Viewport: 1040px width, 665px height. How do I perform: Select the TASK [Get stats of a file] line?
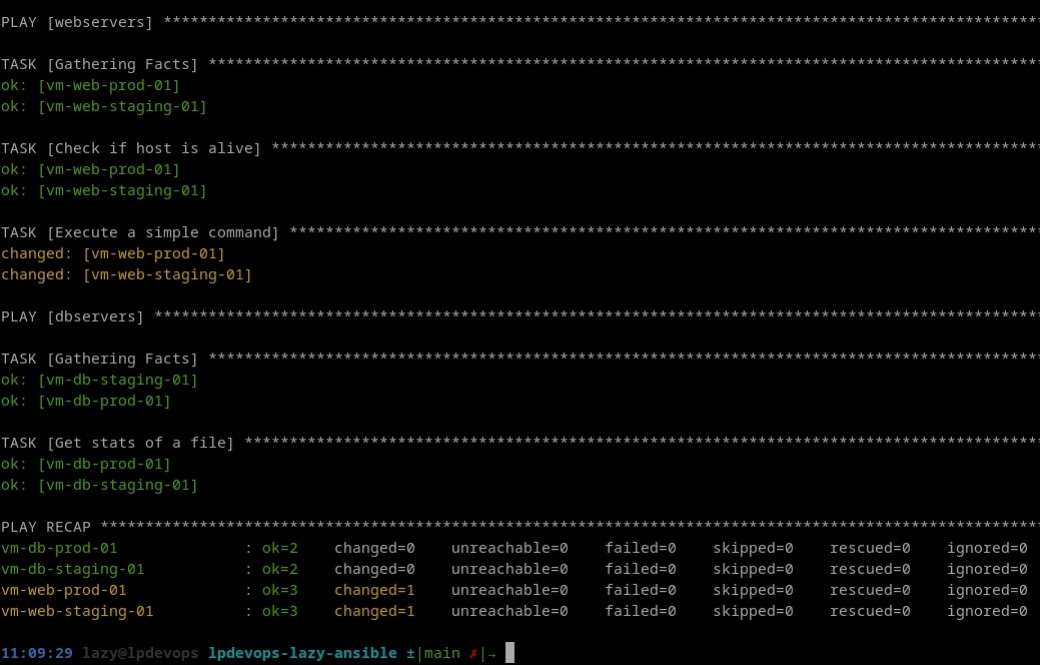coord(520,443)
